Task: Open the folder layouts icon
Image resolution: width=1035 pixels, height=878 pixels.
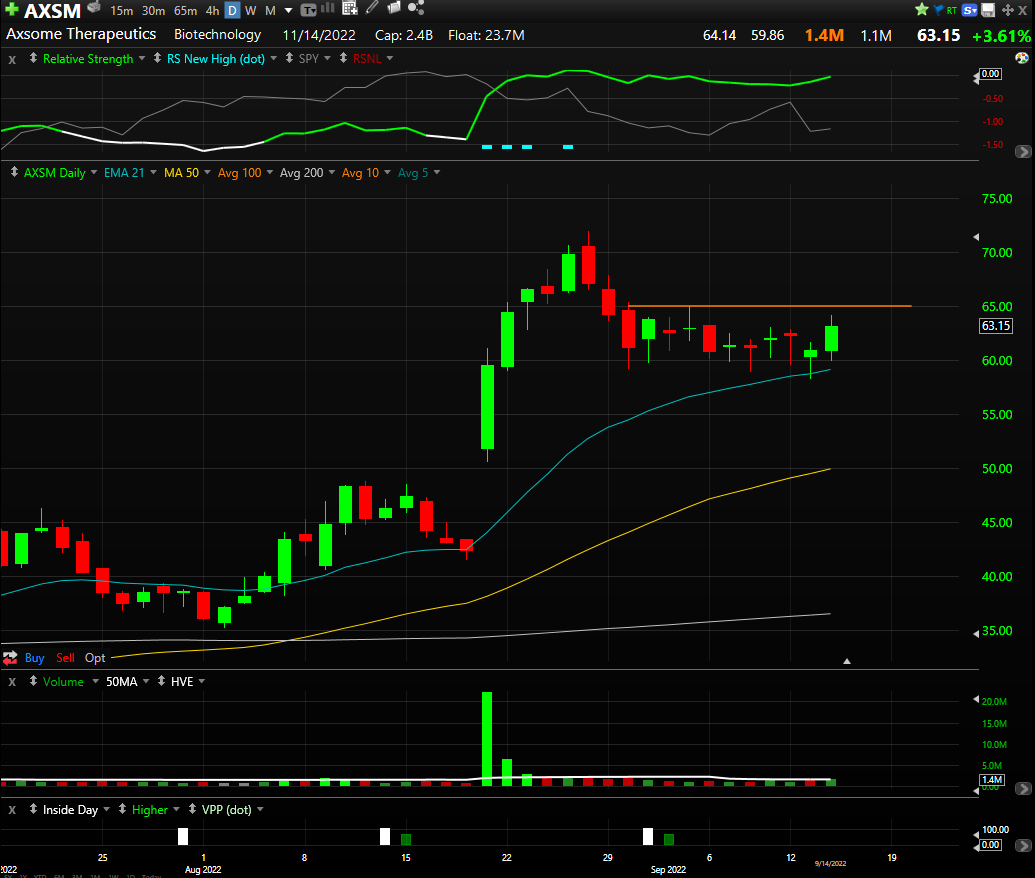Action: pos(394,8)
